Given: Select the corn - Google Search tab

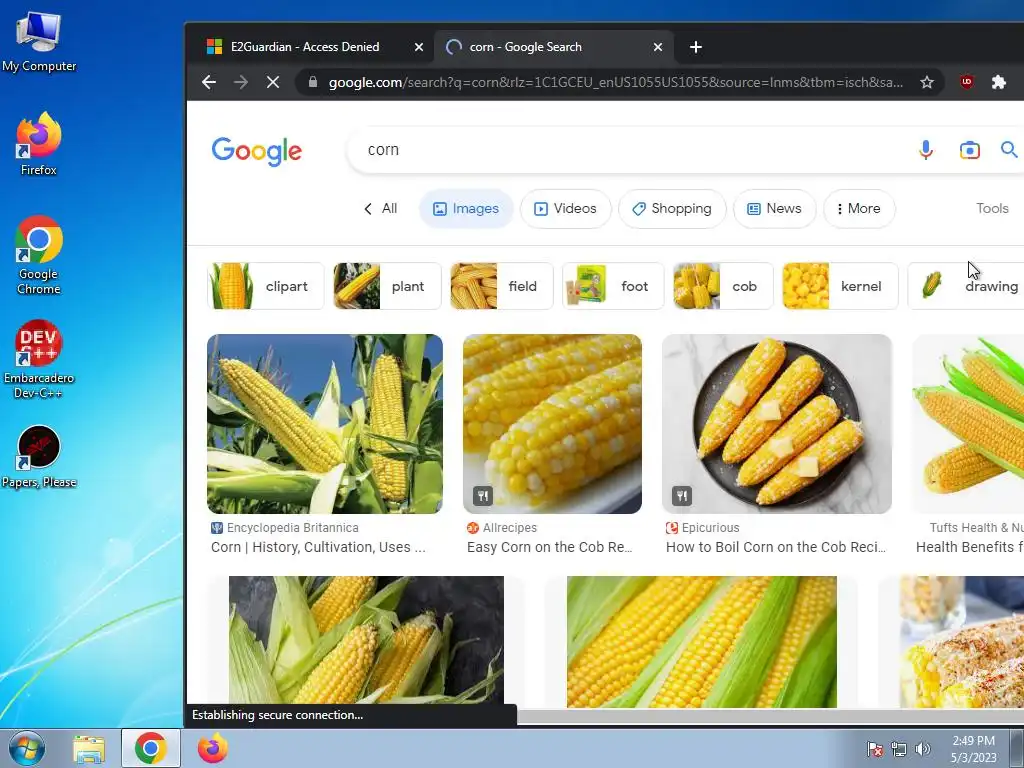Looking at the screenshot, I should click(526, 47).
